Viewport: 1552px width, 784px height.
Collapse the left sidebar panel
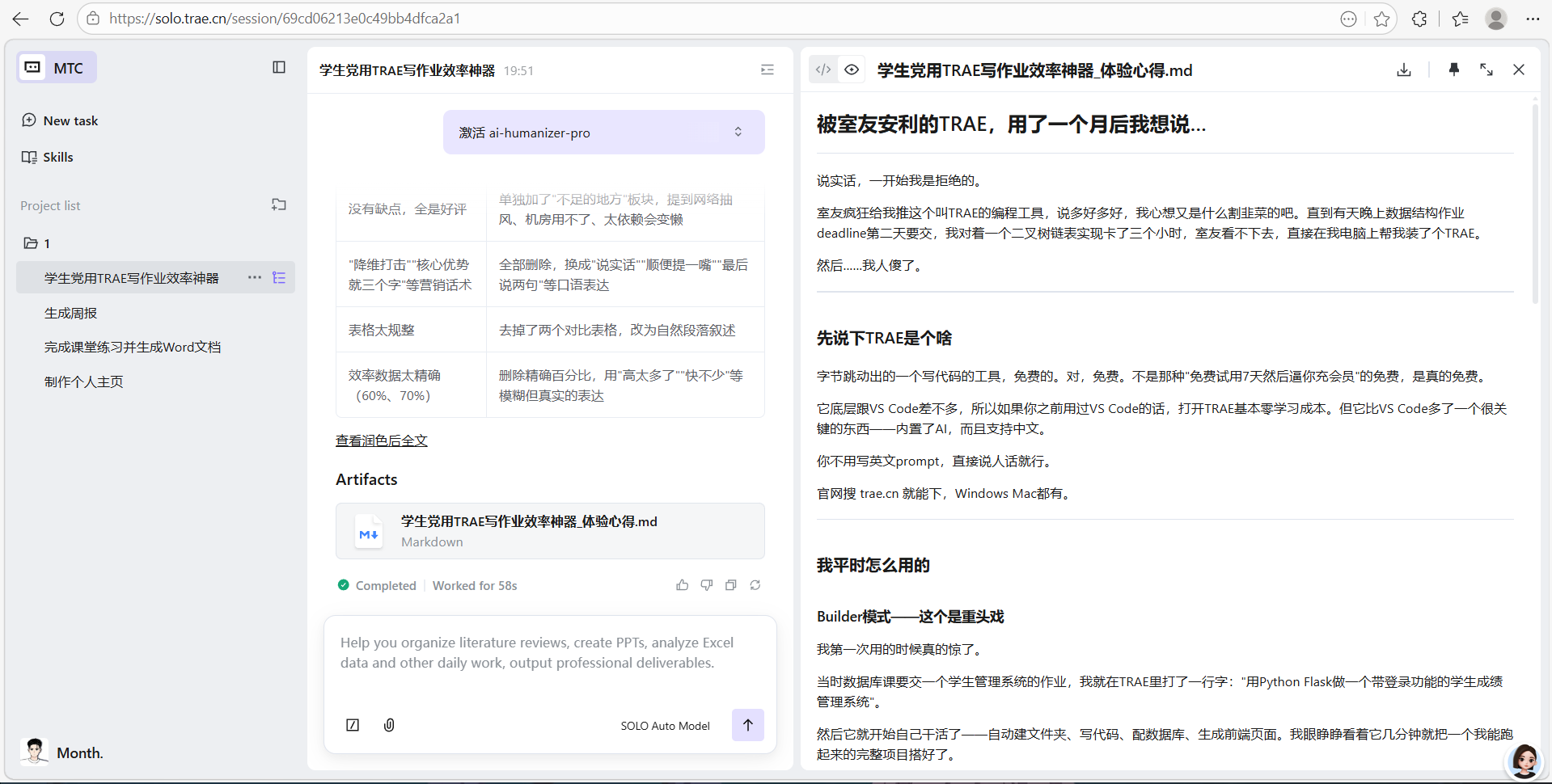pos(279,67)
